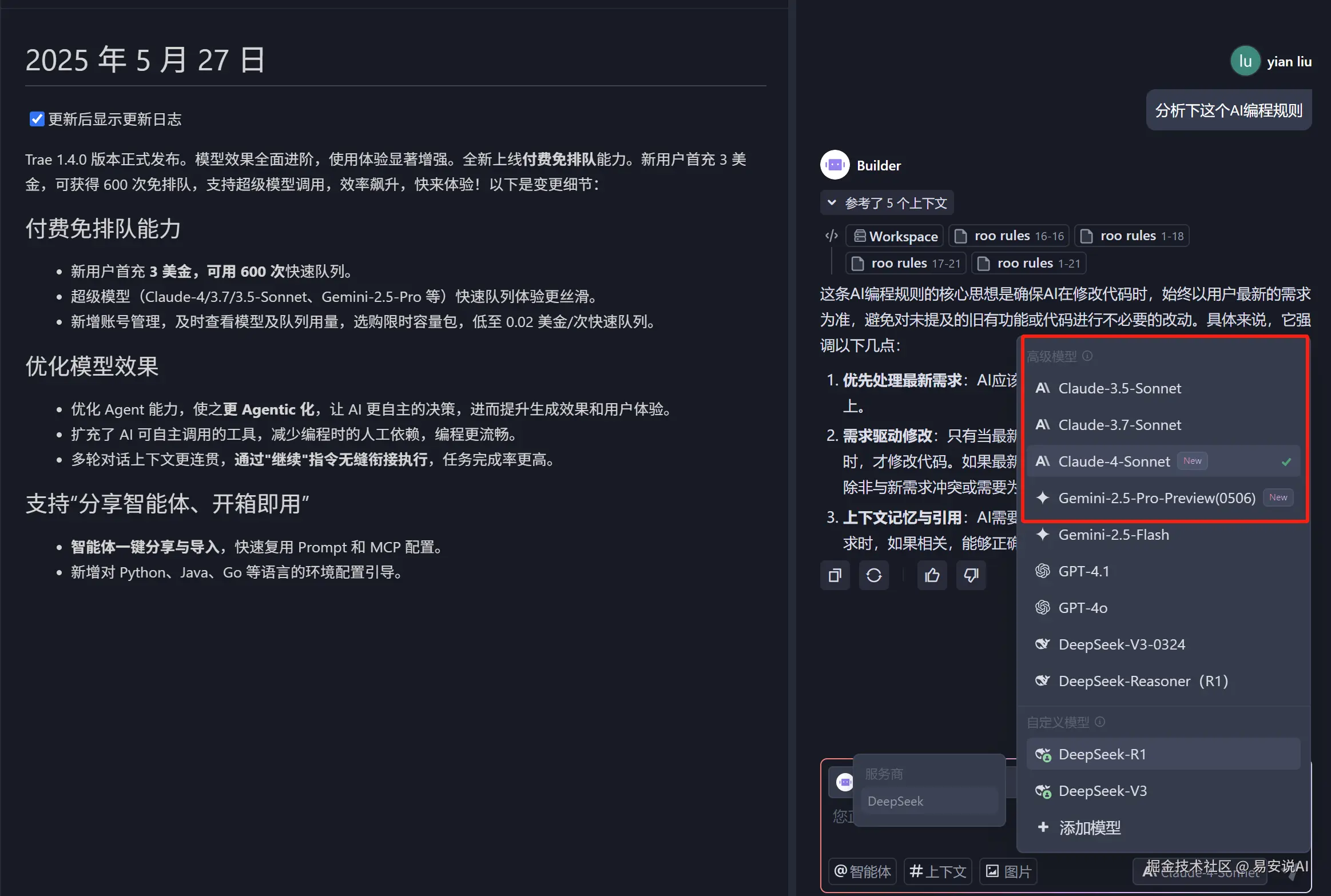Open the Claude-4-Sonnet model selector

click(1201, 873)
